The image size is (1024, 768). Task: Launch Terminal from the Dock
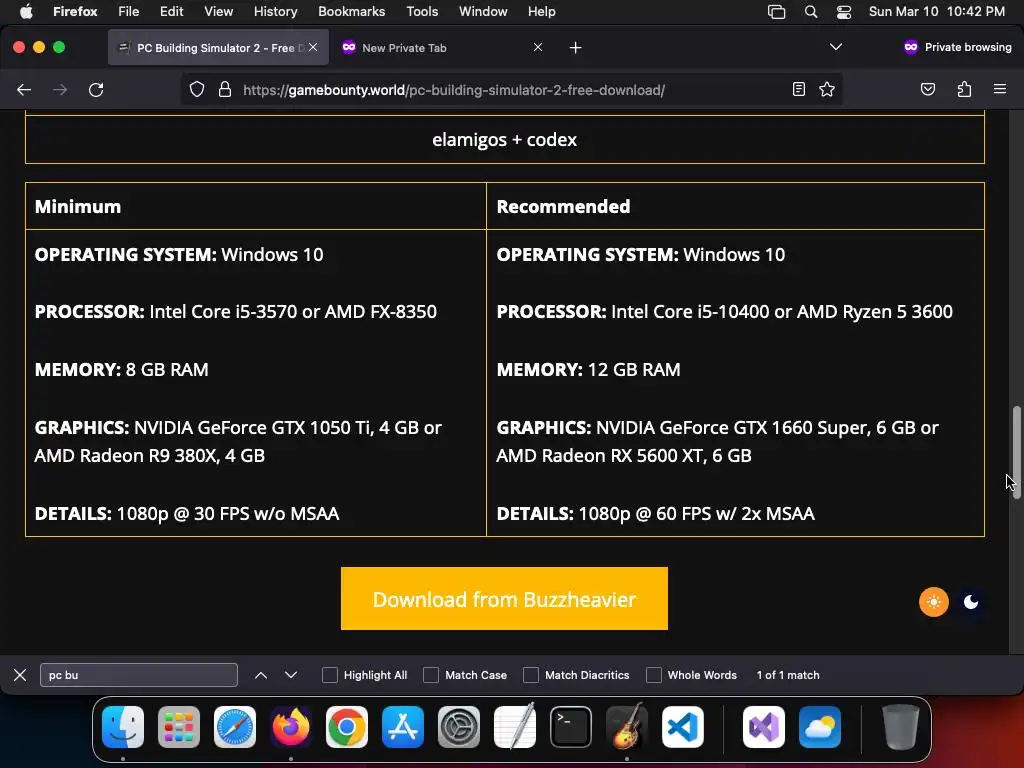point(571,726)
